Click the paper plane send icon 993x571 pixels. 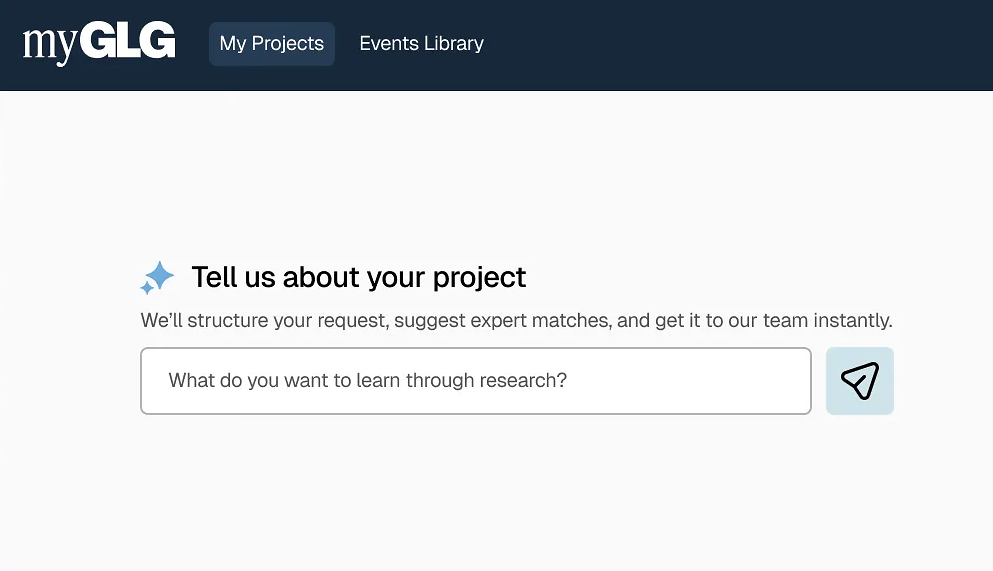click(859, 381)
